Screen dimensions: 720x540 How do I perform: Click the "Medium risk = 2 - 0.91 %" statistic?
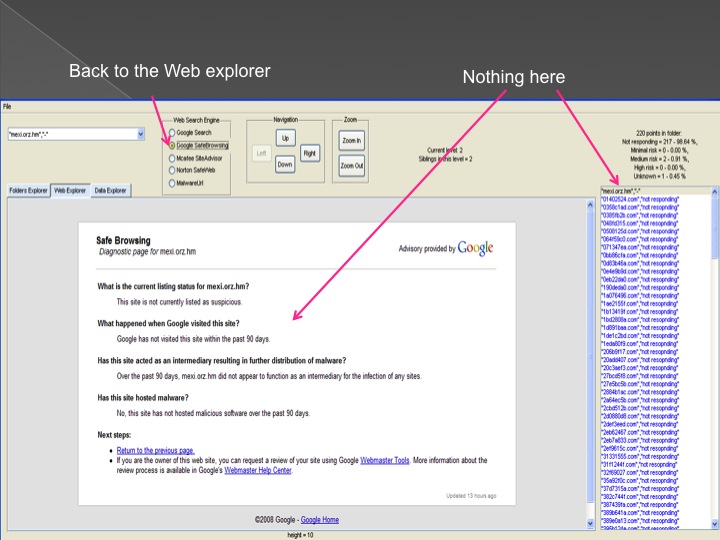pos(659,159)
